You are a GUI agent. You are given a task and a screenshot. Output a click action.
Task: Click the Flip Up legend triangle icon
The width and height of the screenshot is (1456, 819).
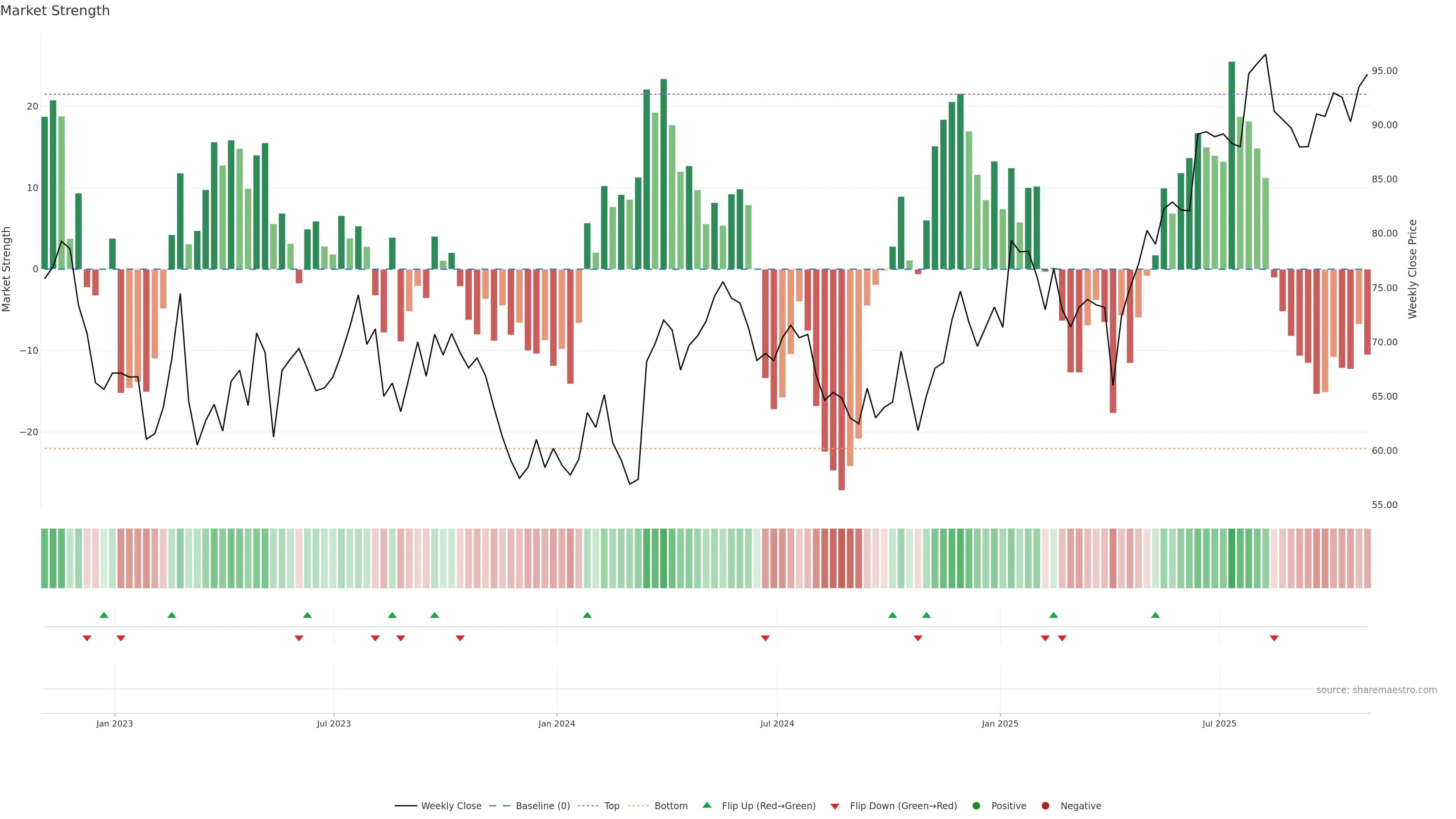pyautogui.click(x=706, y=805)
